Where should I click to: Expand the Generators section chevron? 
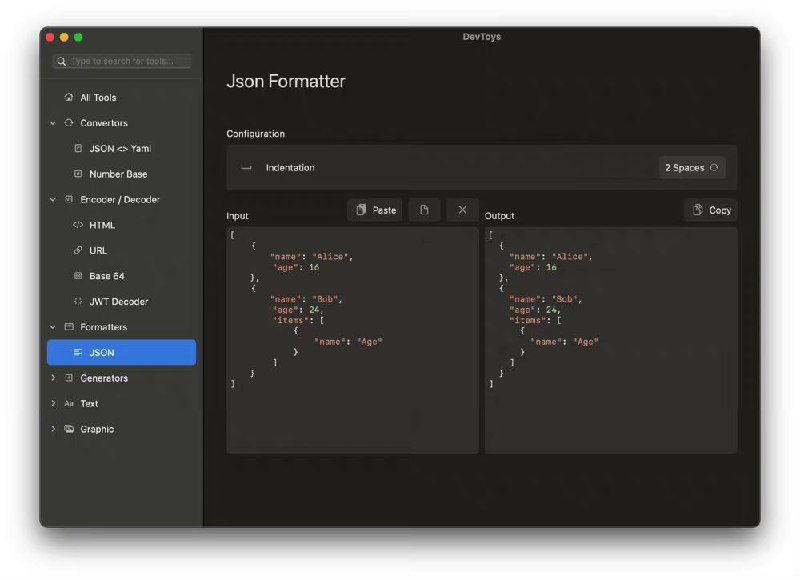(x=53, y=378)
